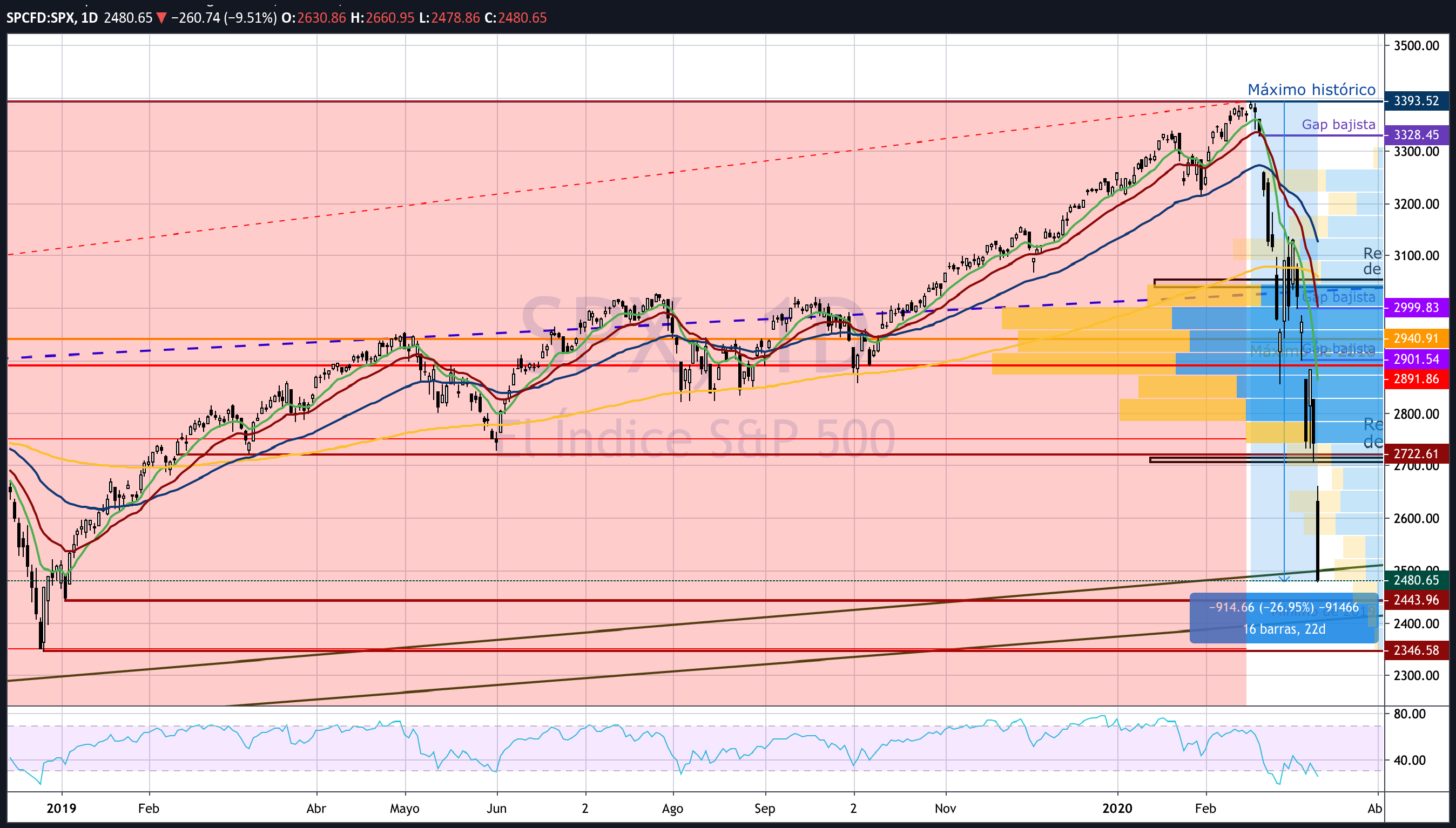Select the 2999.83 price label

[x=1416, y=308]
